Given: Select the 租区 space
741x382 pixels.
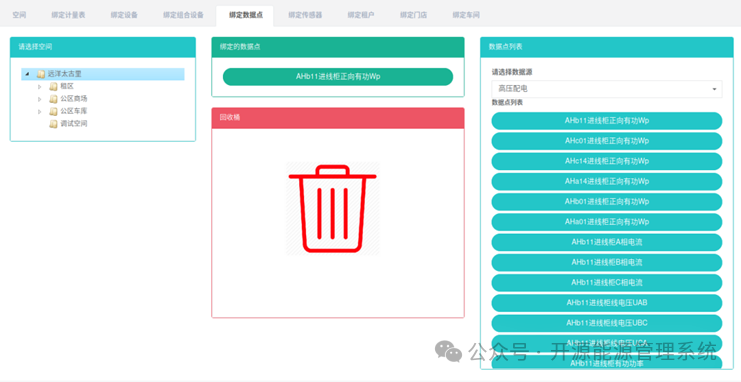Looking at the screenshot, I should (67, 87).
